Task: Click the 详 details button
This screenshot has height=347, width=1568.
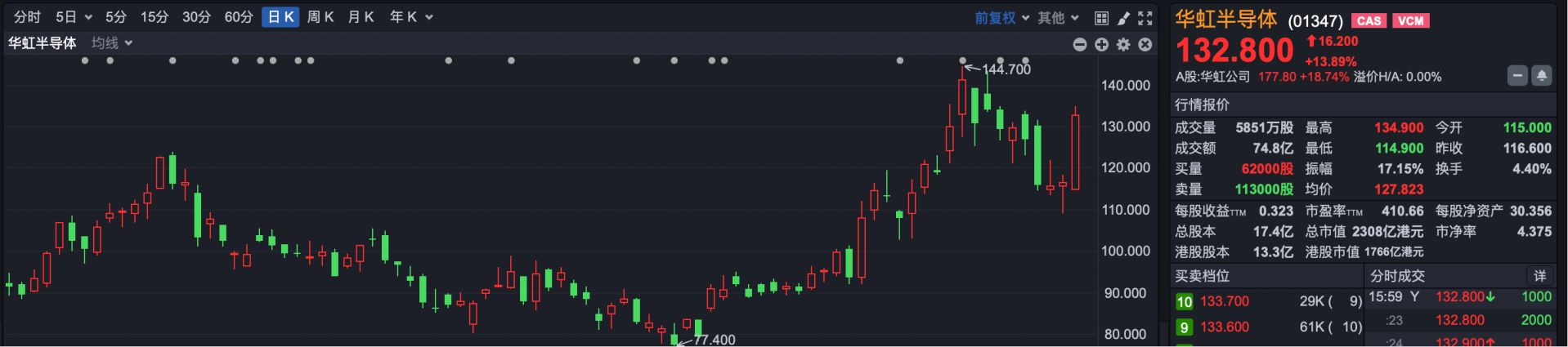Action: [x=1539, y=276]
